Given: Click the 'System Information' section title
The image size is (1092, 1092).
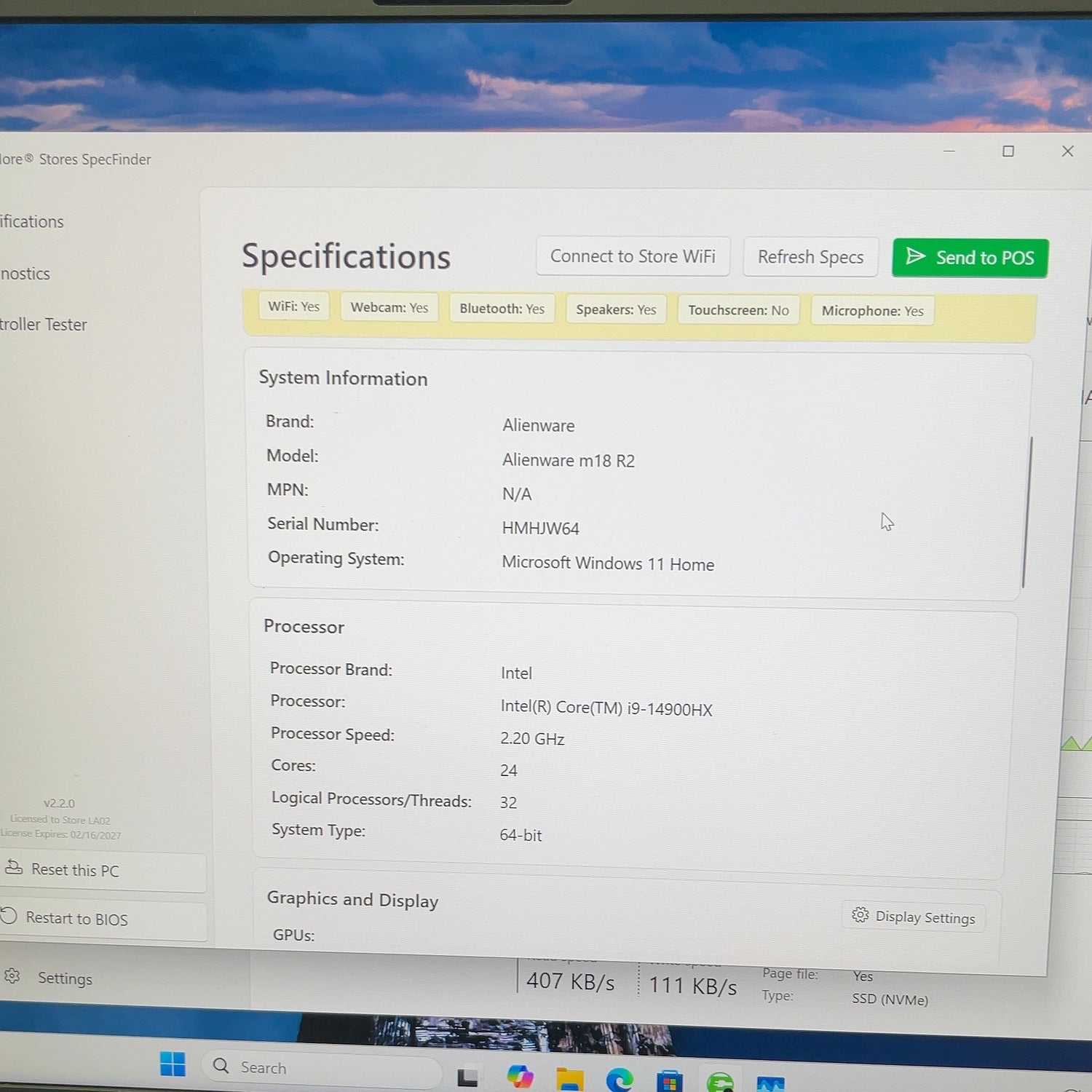Looking at the screenshot, I should click(343, 378).
